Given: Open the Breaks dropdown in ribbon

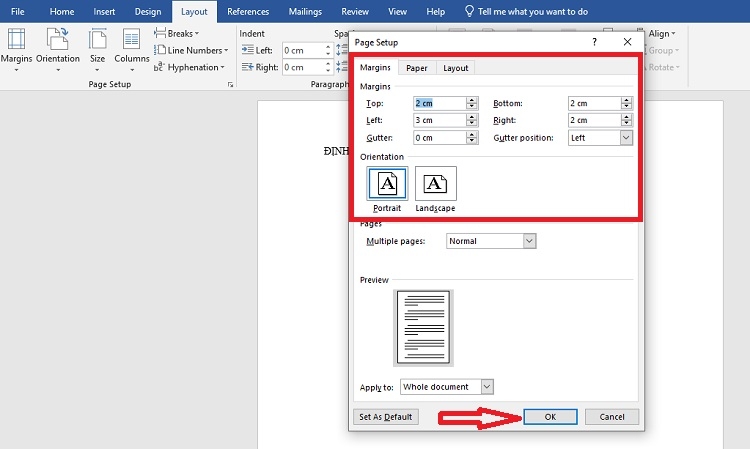Looking at the screenshot, I should (180, 33).
